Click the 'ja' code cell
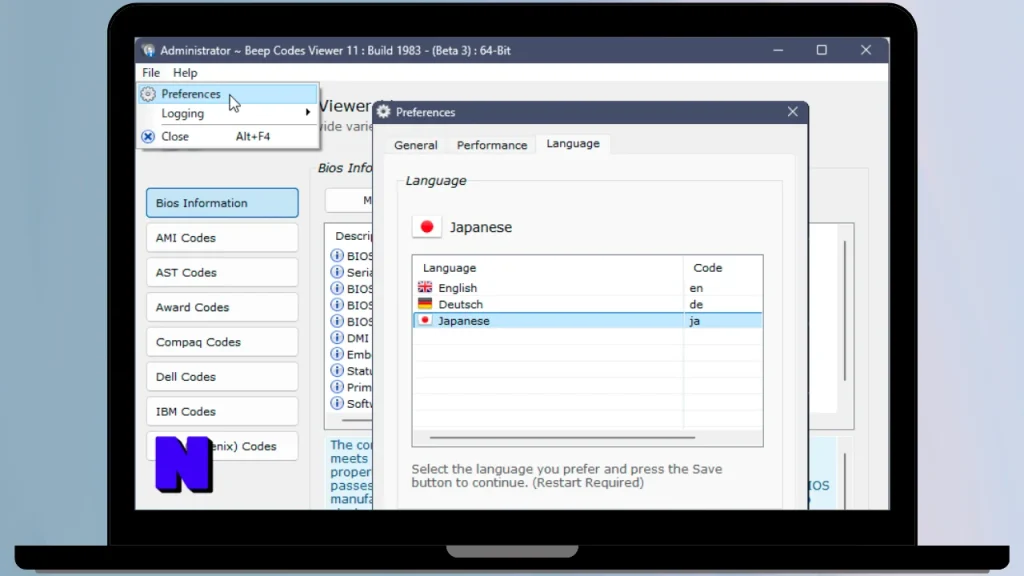This screenshot has width=1024, height=576. click(695, 321)
